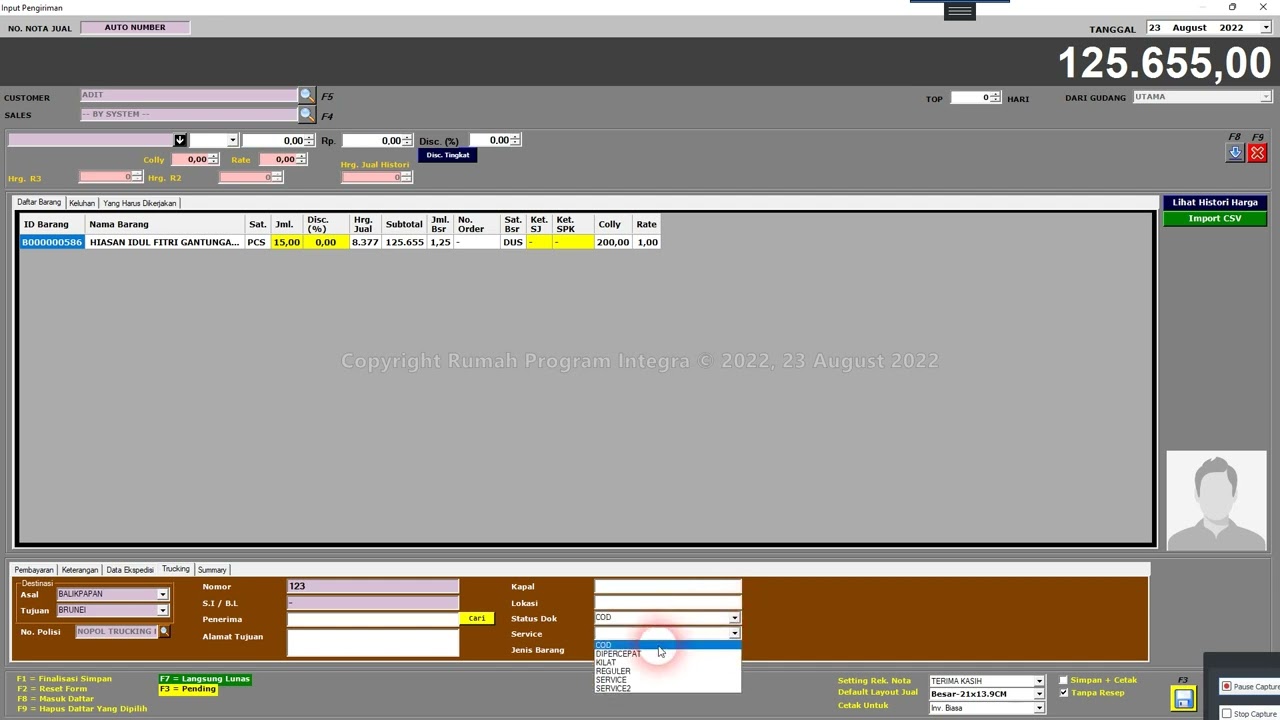Click the Colly value spinner
1280x720 pixels.
(196, 160)
